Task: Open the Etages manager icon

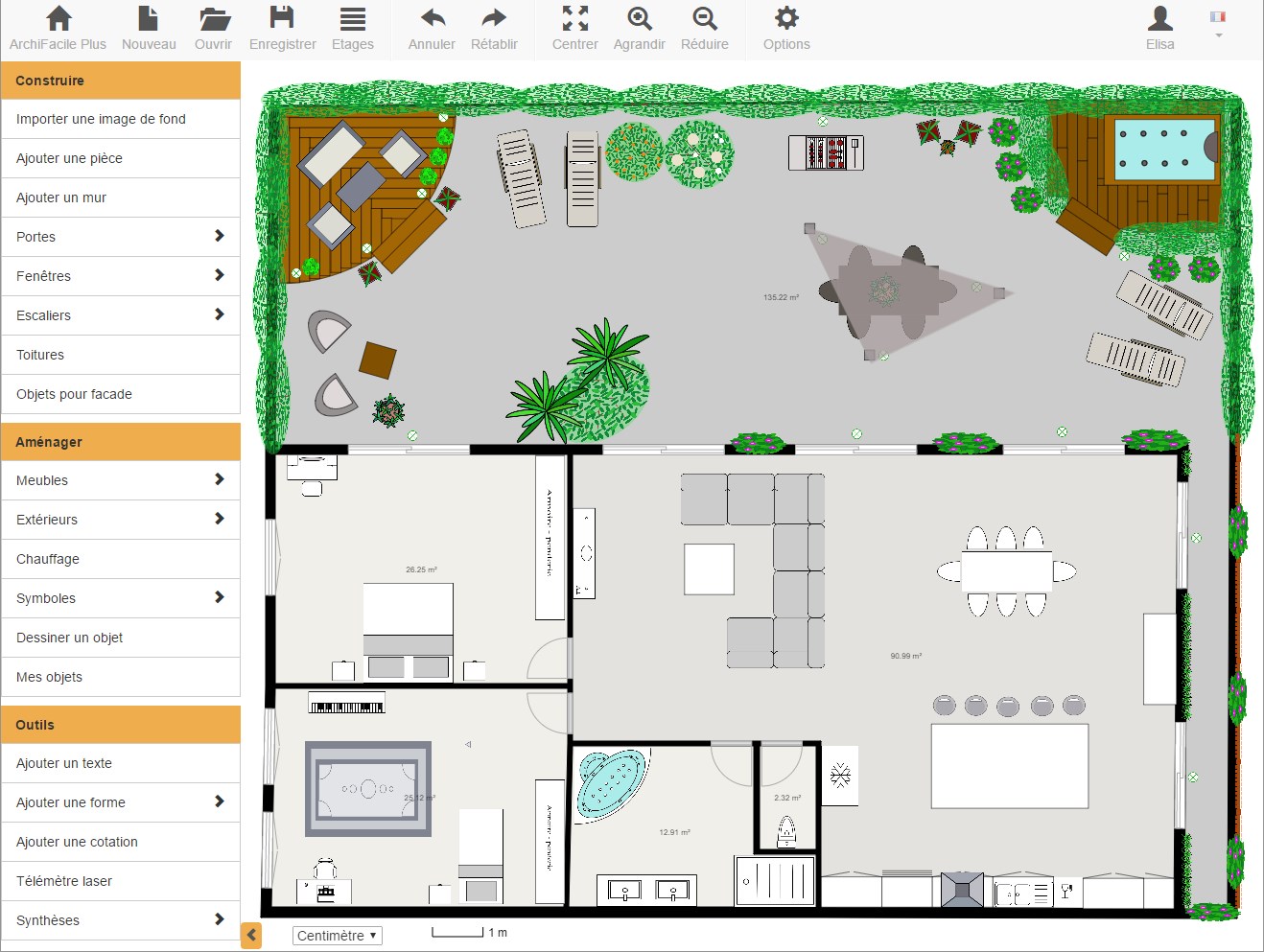Action: (x=352, y=27)
